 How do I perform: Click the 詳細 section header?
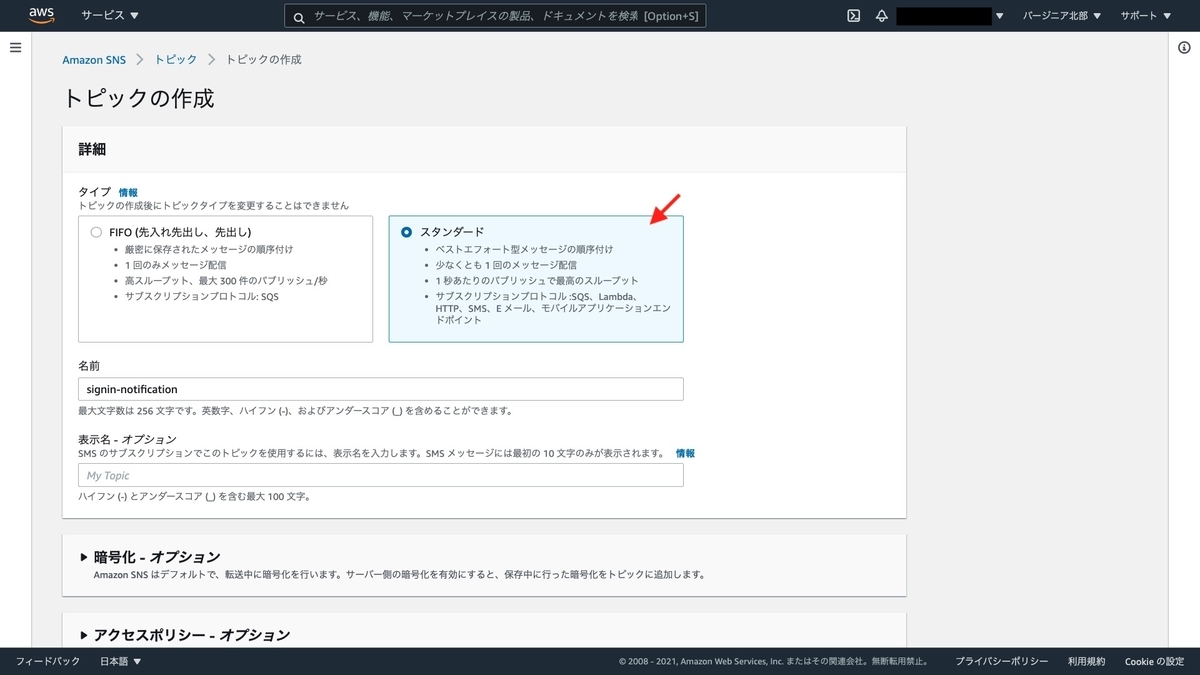pyautogui.click(x=92, y=149)
